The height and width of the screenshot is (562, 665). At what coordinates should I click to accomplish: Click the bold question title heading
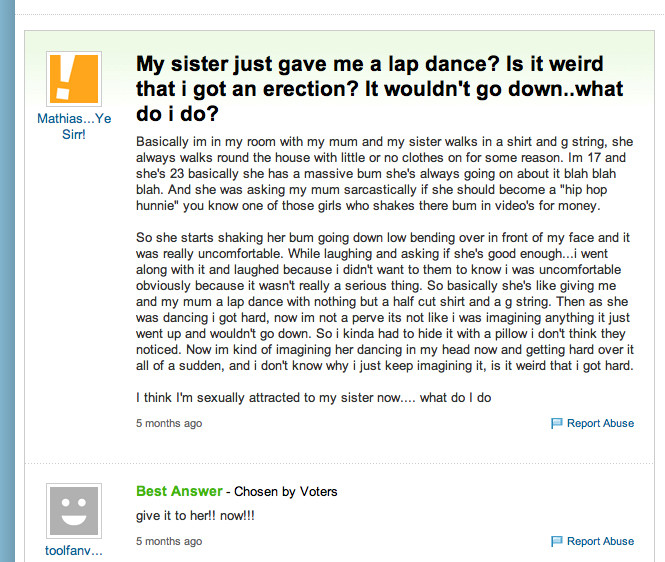tap(380, 89)
